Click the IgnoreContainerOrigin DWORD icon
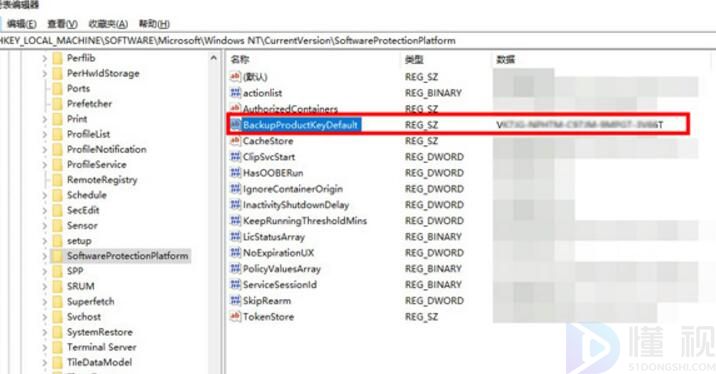 tap(235, 189)
